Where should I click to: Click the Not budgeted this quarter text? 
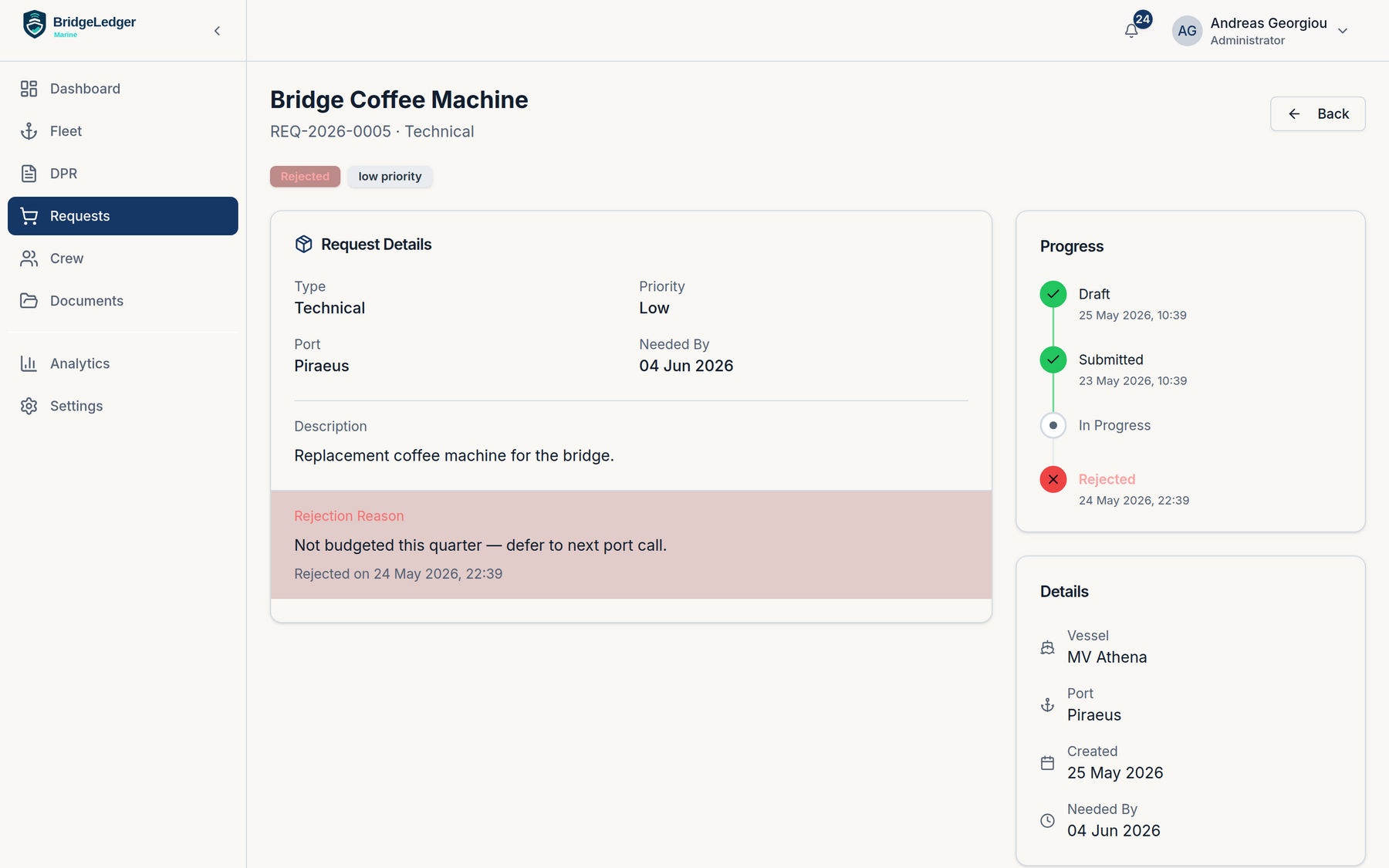(480, 545)
